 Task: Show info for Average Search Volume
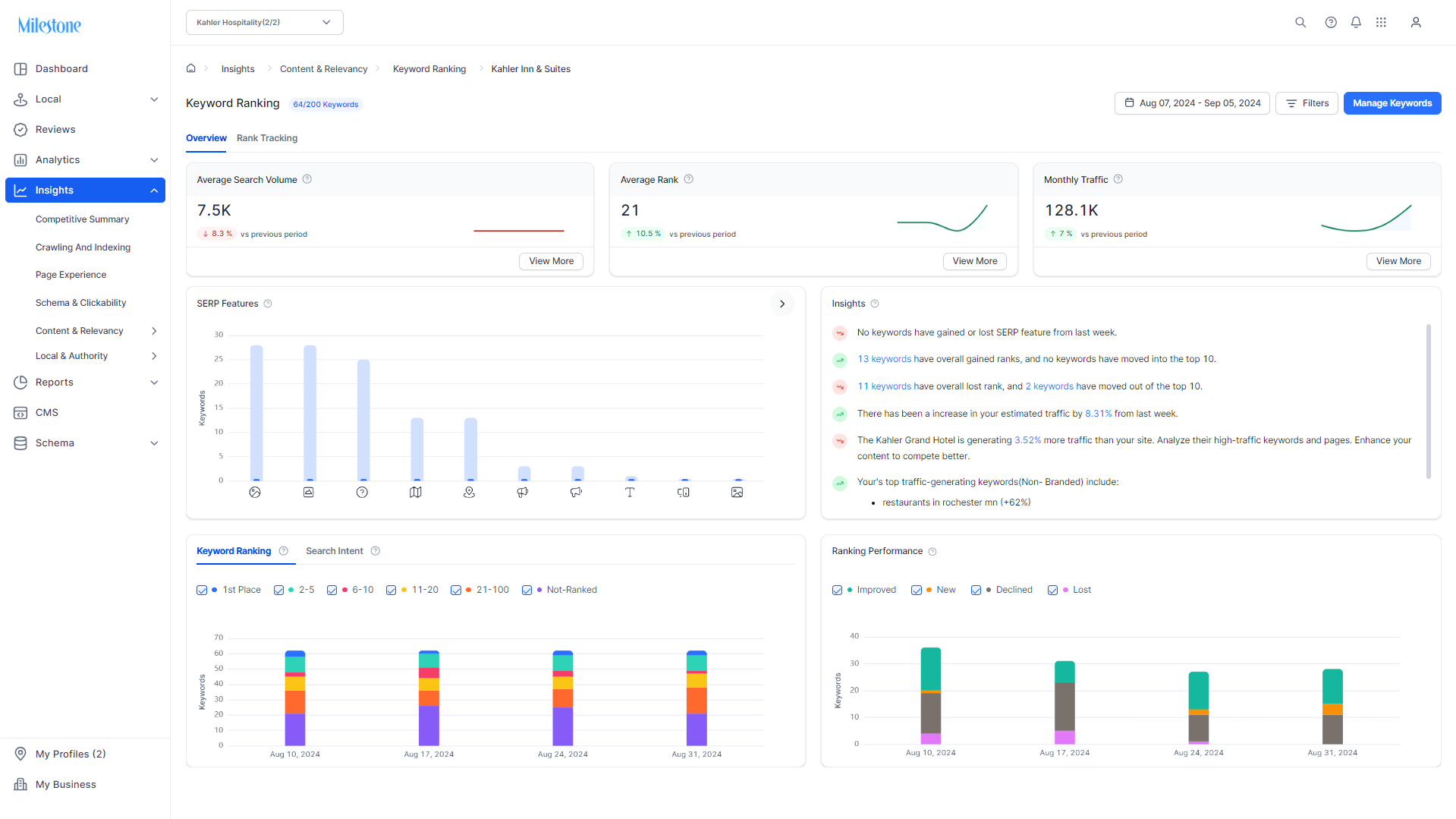click(307, 179)
